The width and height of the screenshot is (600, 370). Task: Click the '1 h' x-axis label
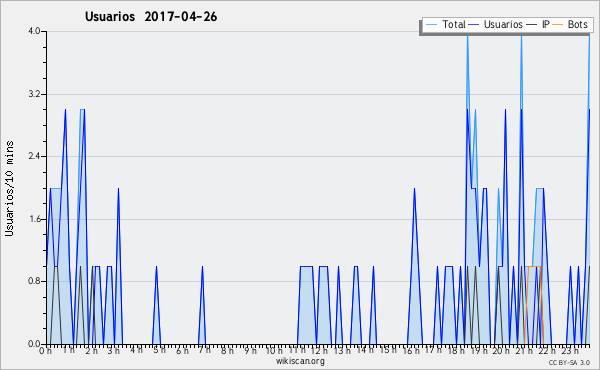[x=69, y=350]
